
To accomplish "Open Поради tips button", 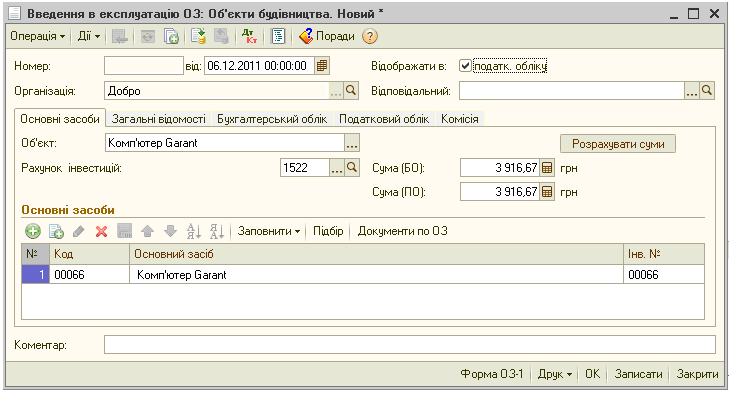I will (326, 36).
